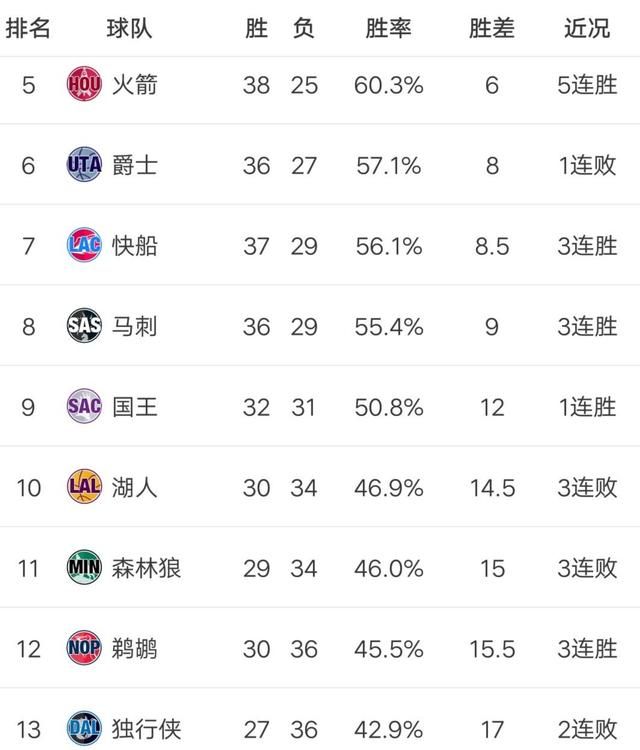This screenshot has height=750, width=640.
Task: Sort by the 排名 column header
Action: point(28,28)
